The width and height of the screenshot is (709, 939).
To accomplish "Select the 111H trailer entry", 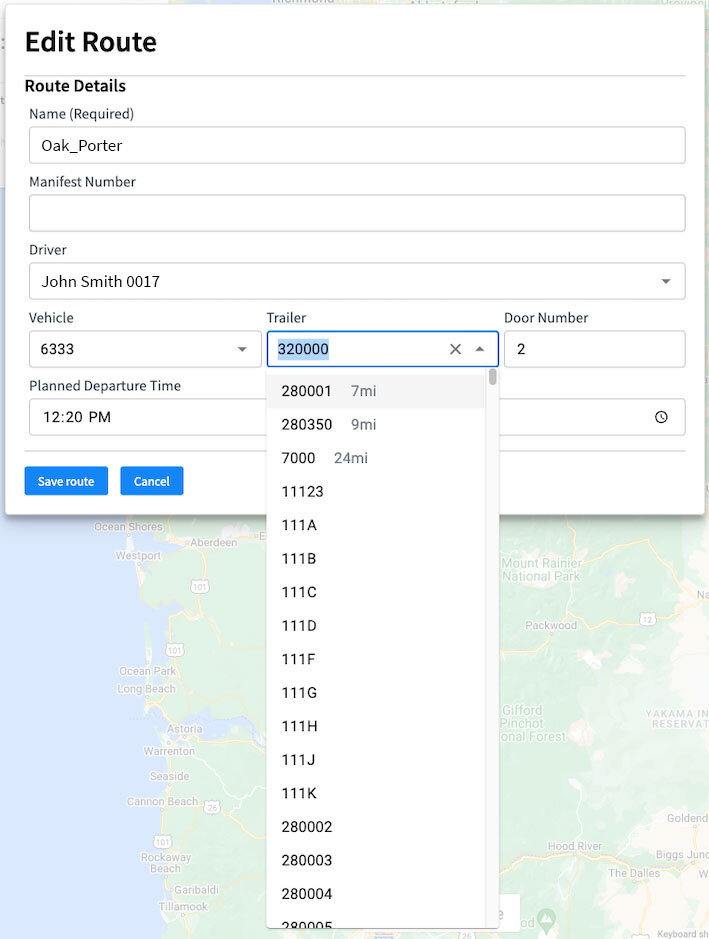I will click(376, 726).
